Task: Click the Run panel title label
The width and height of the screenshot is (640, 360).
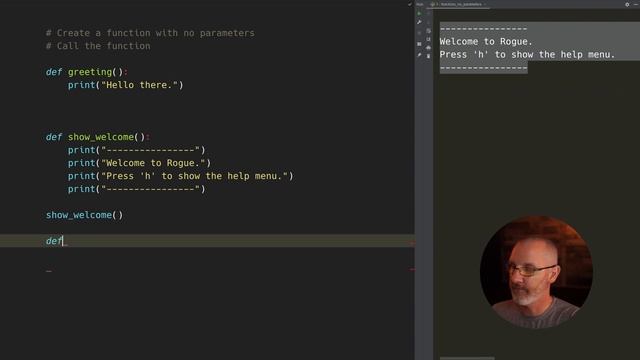Action: coord(420,4)
